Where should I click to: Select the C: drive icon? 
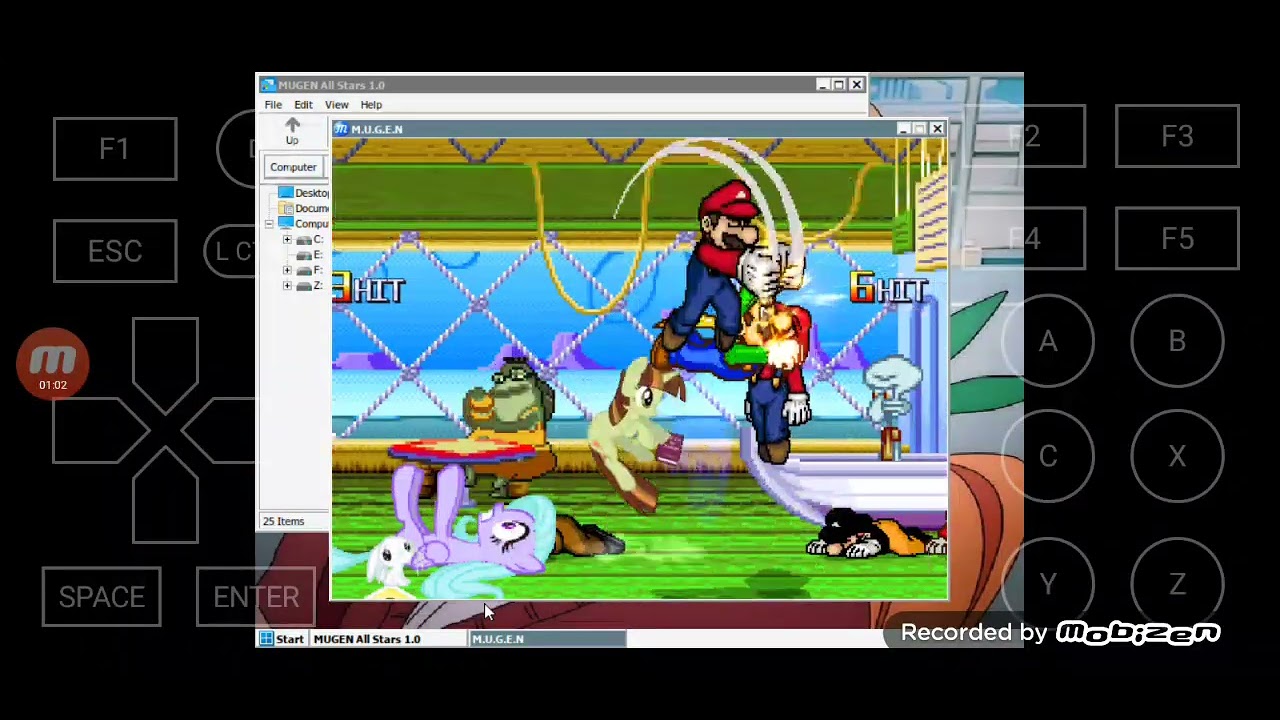tap(304, 240)
